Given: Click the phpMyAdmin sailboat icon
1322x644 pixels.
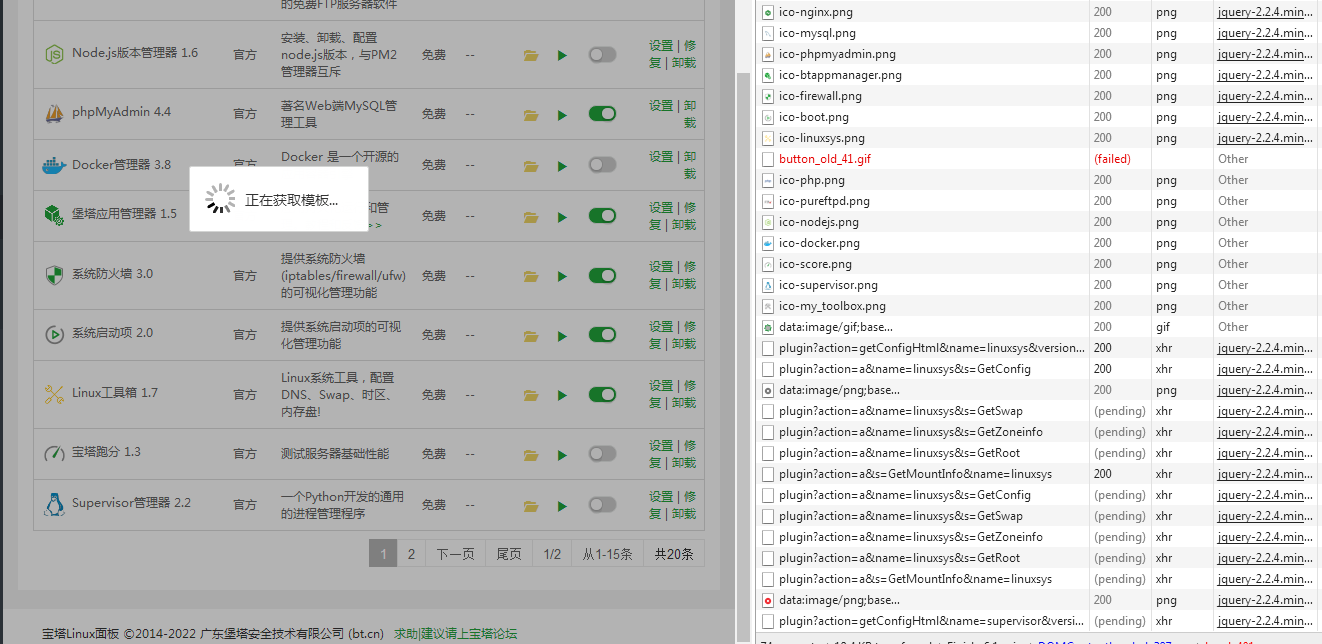Looking at the screenshot, I should (x=54, y=113).
